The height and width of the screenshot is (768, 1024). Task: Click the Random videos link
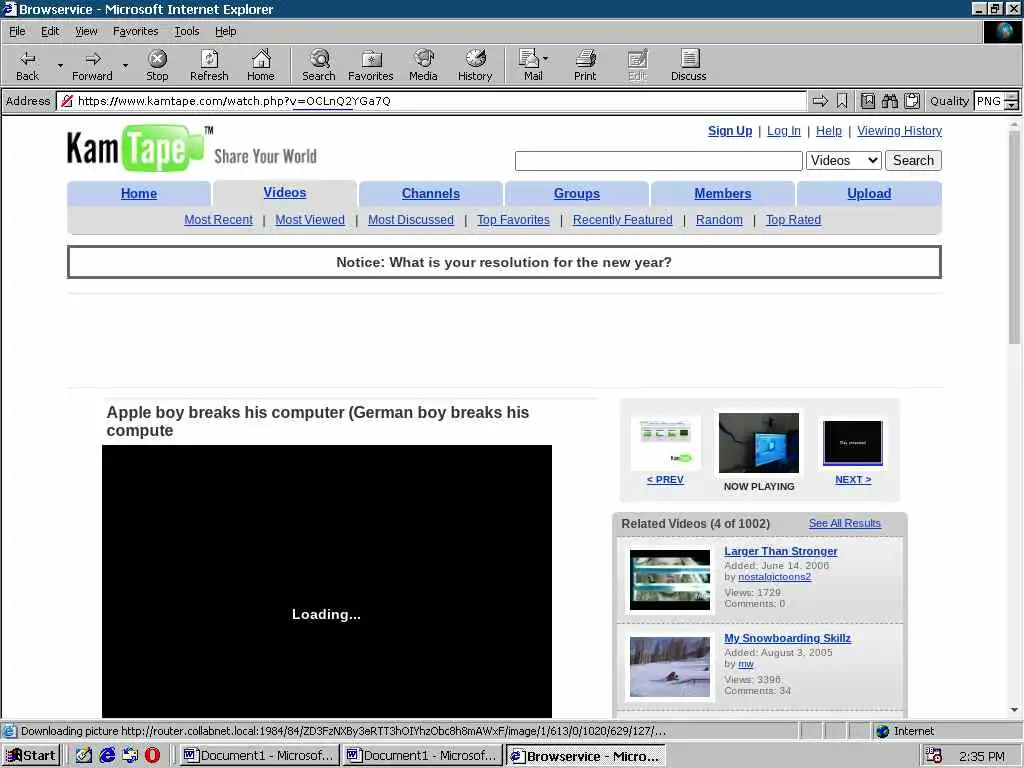click(x=719, y=220)
